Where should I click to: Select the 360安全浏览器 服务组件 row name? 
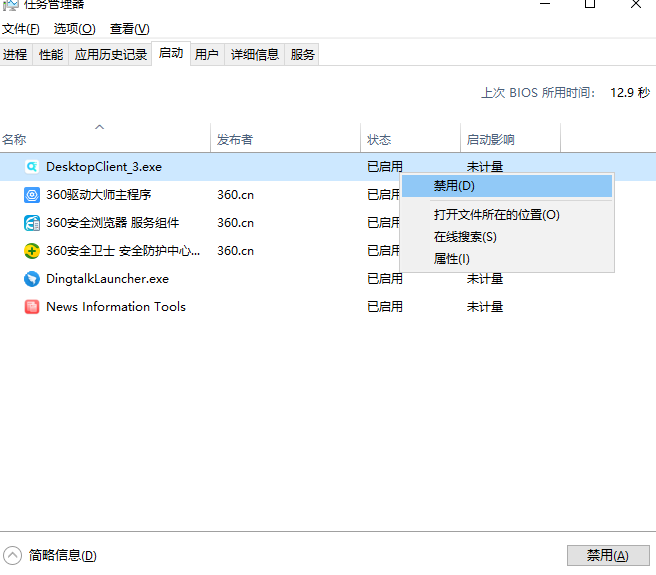point(113,223)
